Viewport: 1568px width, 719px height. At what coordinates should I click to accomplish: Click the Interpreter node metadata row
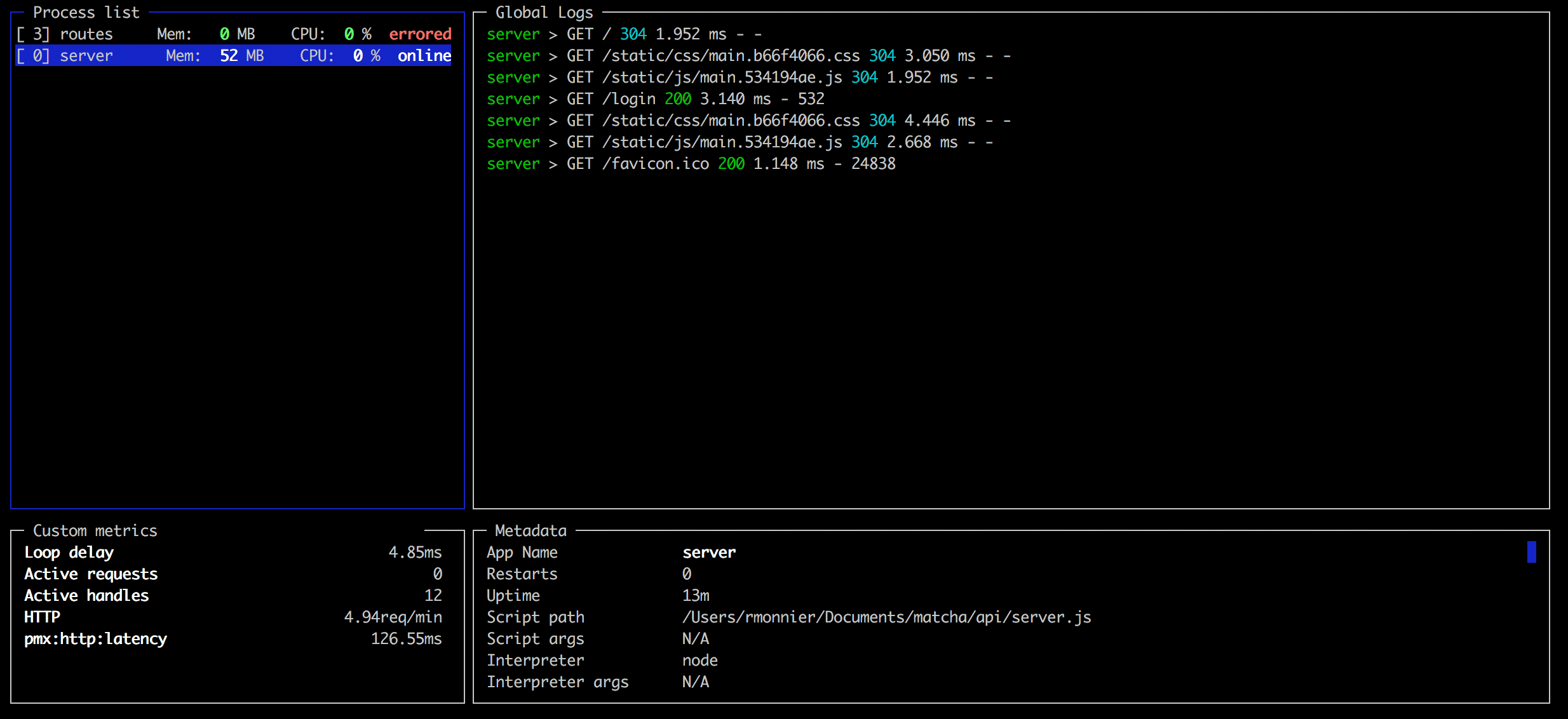pyautogui.click(x=601, y=661)
